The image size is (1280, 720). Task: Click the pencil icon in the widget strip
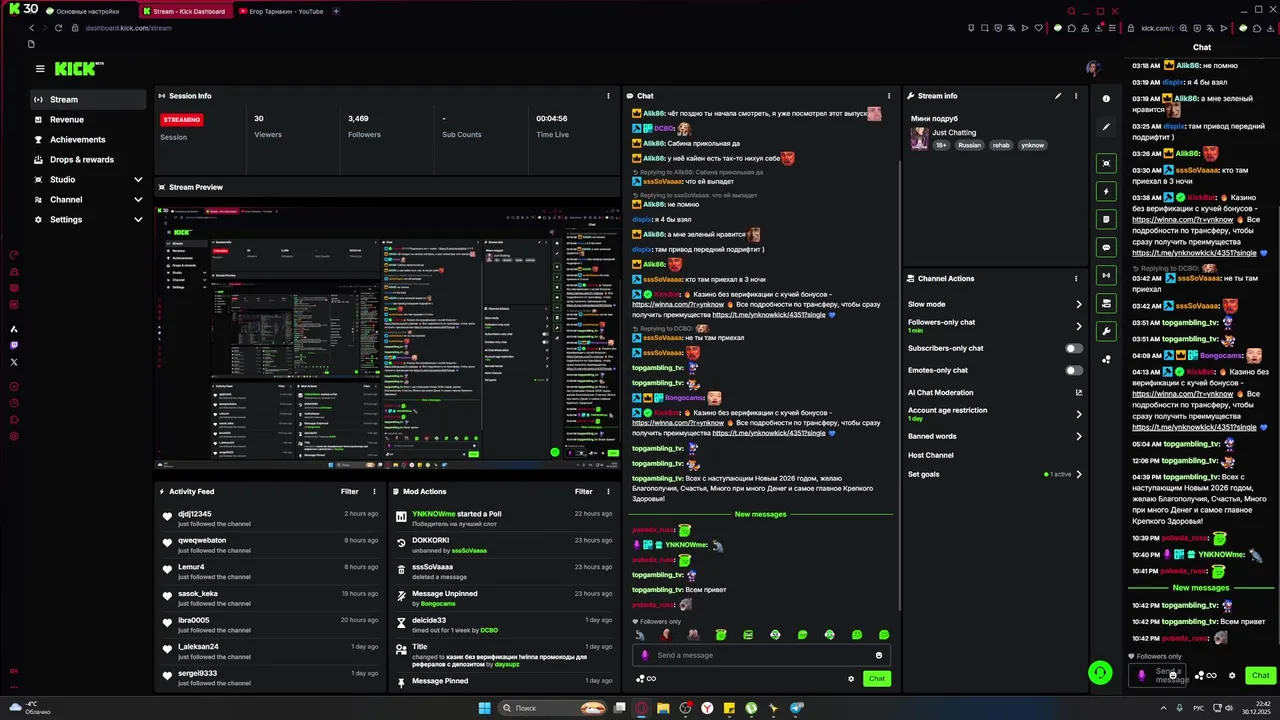click(x=1106, y=127)
